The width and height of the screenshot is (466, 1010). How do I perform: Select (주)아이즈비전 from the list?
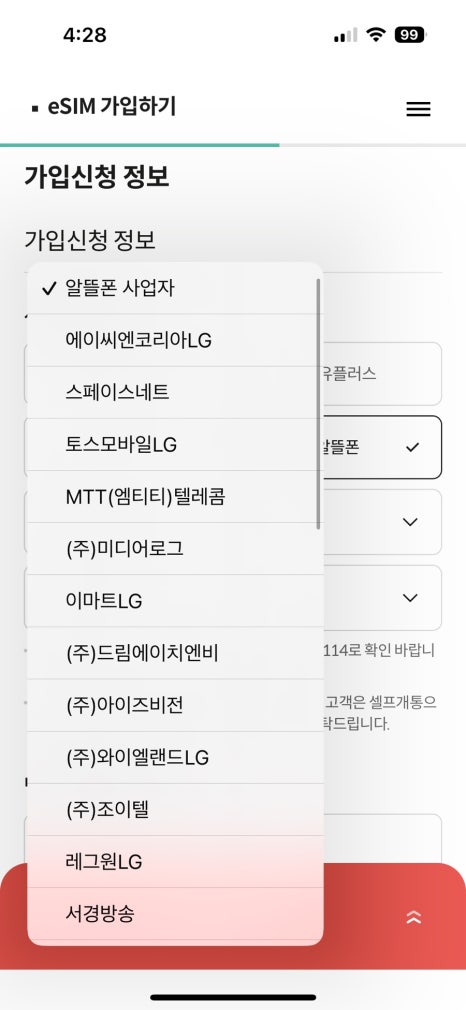(175, 706)
